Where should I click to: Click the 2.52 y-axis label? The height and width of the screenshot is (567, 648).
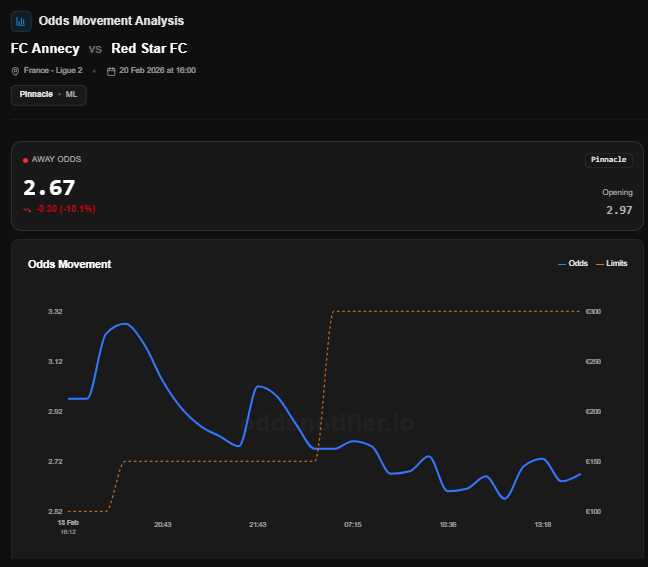click(55, 512)
